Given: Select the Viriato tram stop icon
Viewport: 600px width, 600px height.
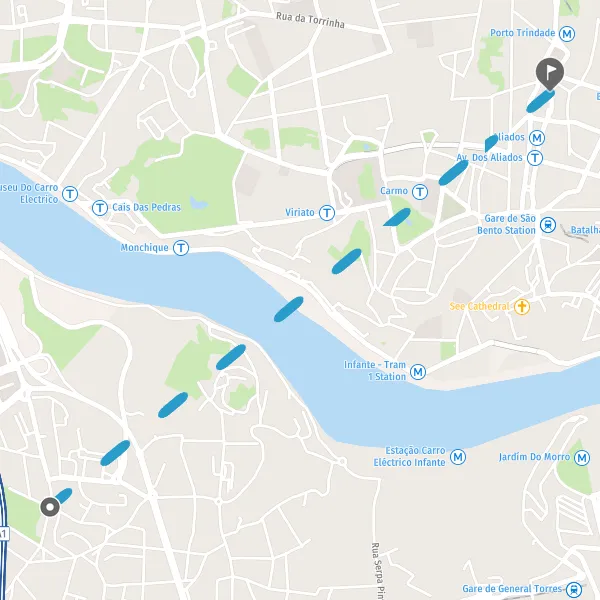Looking at the screenshot, I should pos(327,213).
